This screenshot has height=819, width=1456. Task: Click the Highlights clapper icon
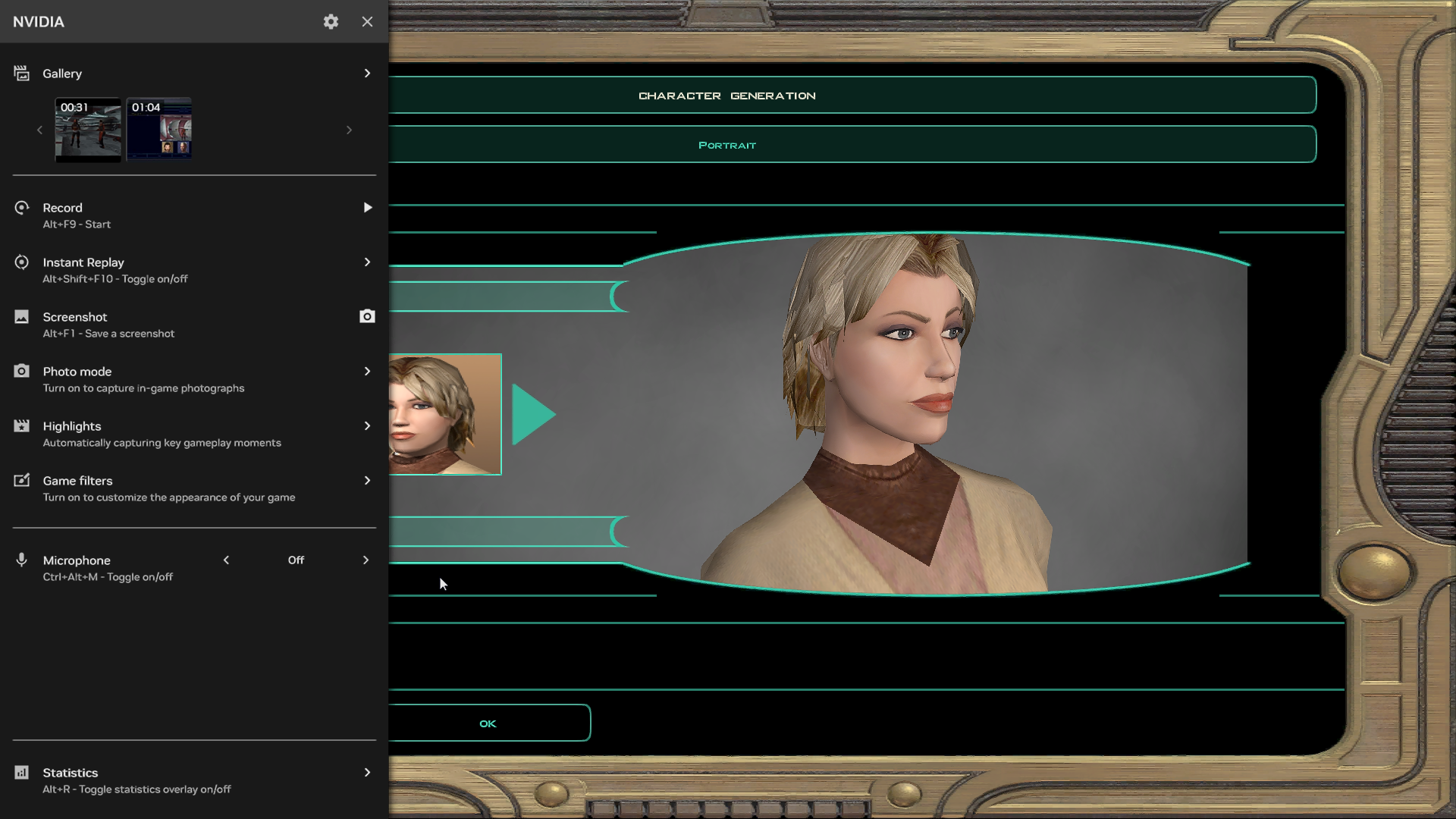(22, 425)
